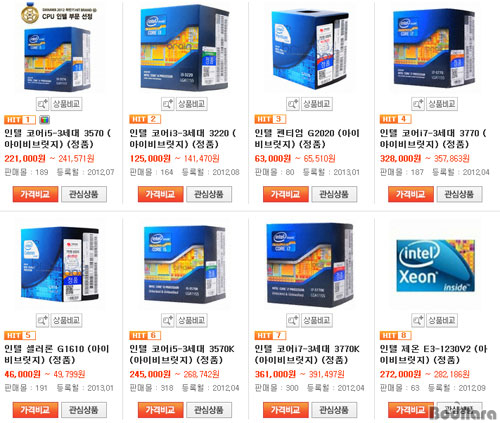This screenshot has height=423, width=500.
Task: Click 가격비교 for Core i5-3570K
Action: [x=160, y=410]
